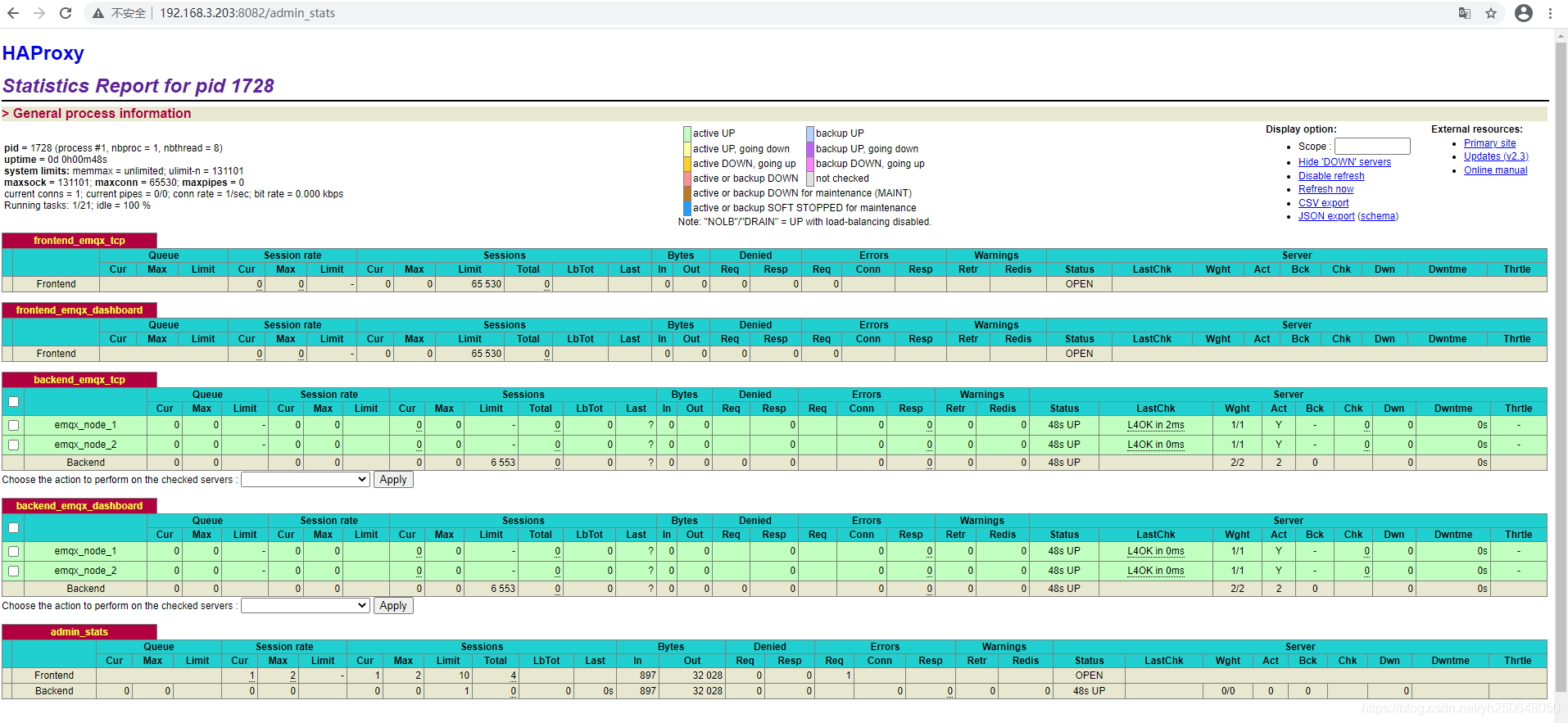
Task: Check emqx_node_1 in backend_emqx_dashboard table
Action: [x=13, y=552]
